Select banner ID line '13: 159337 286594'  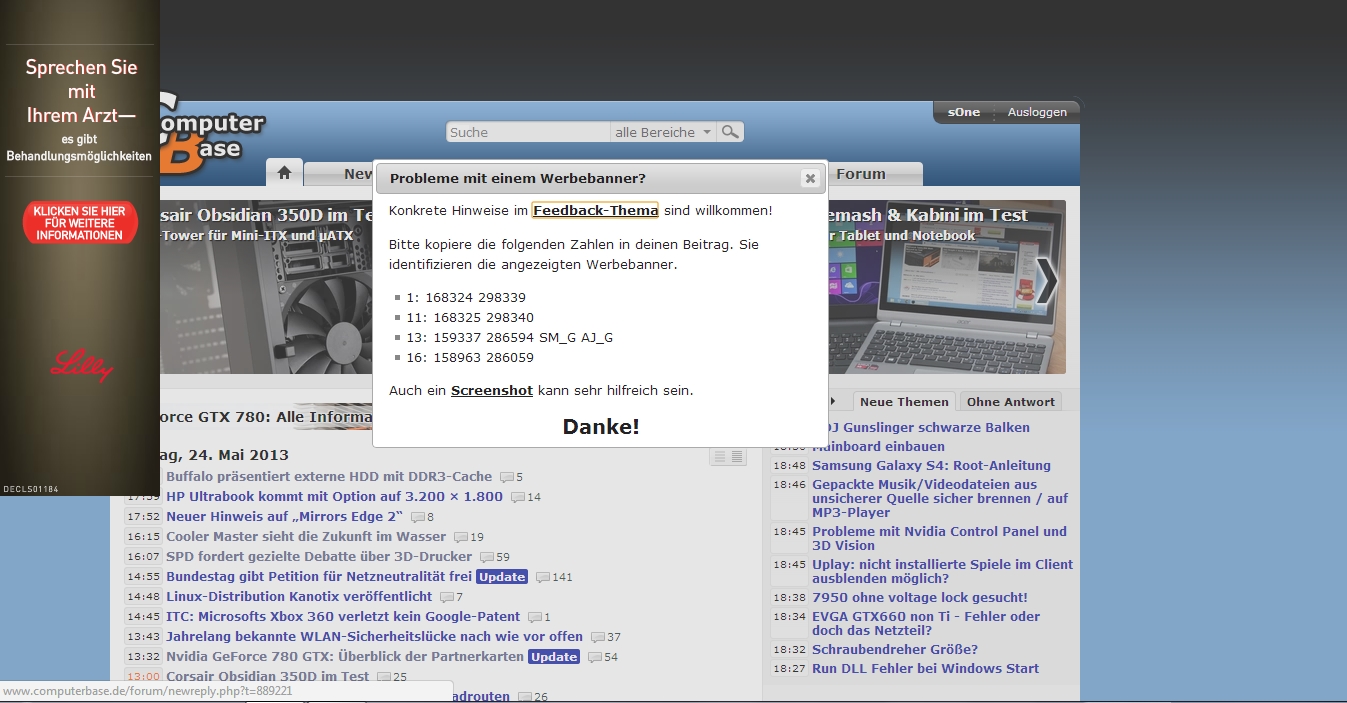[509, 338]
